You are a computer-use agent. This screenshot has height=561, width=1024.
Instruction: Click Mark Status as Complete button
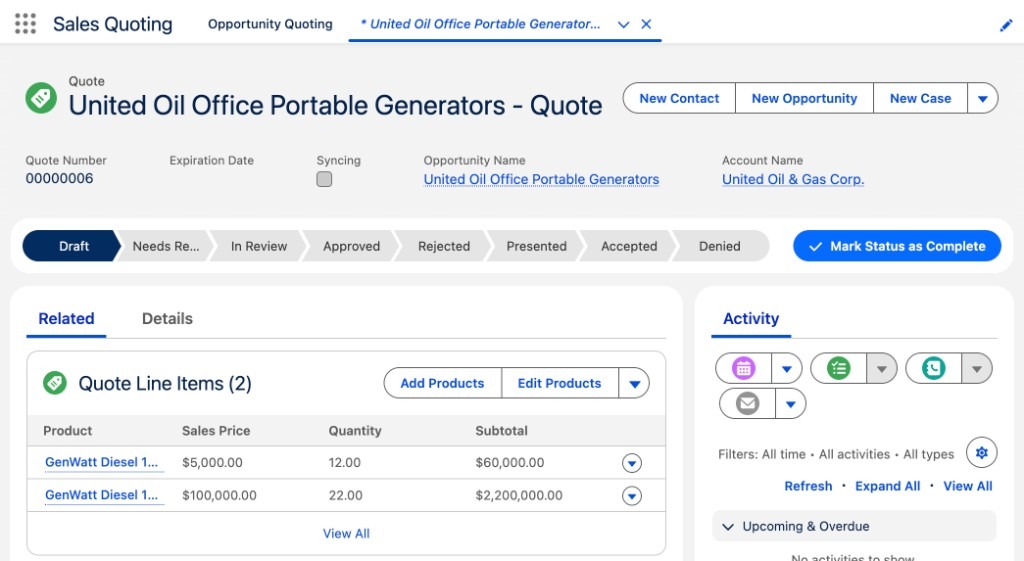(x=897, y=246)
